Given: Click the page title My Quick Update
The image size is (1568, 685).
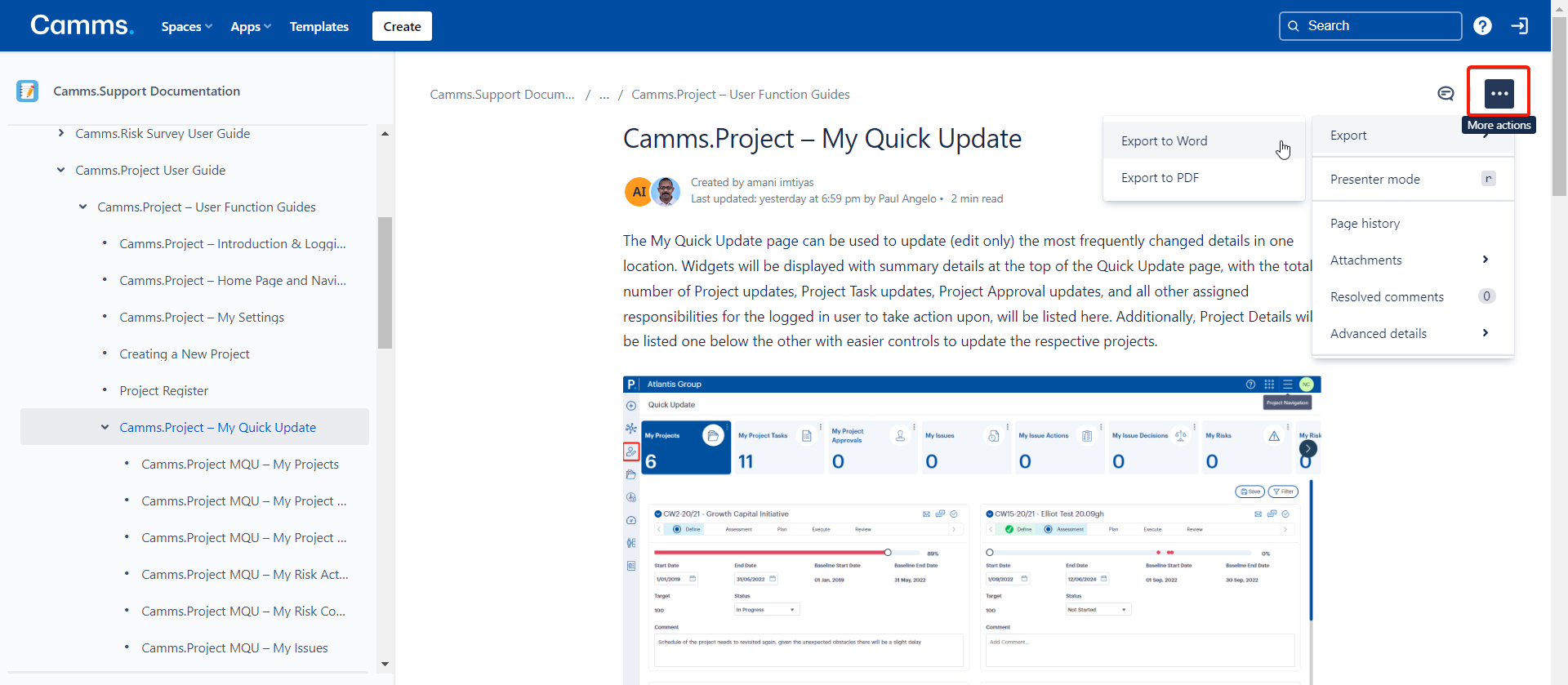Looking at the screenshot, I should click(x=822, y=139).
